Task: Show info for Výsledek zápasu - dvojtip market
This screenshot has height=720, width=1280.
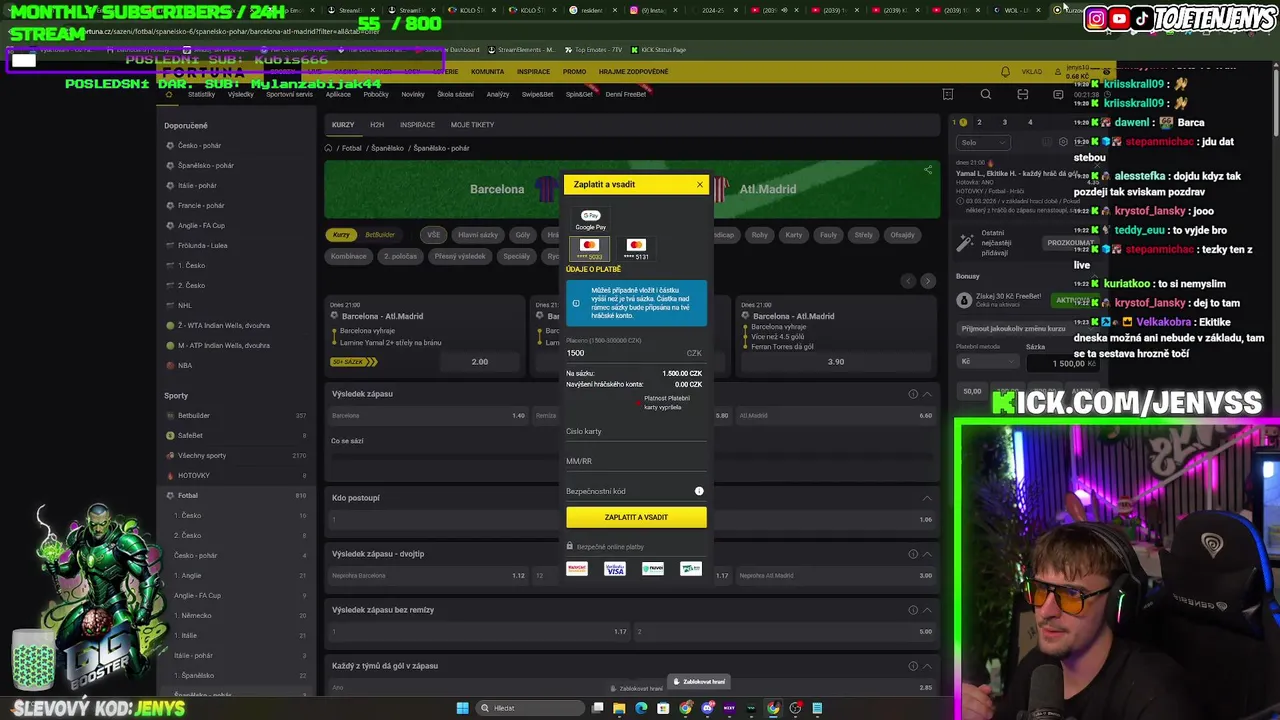Action: (913, 554)
